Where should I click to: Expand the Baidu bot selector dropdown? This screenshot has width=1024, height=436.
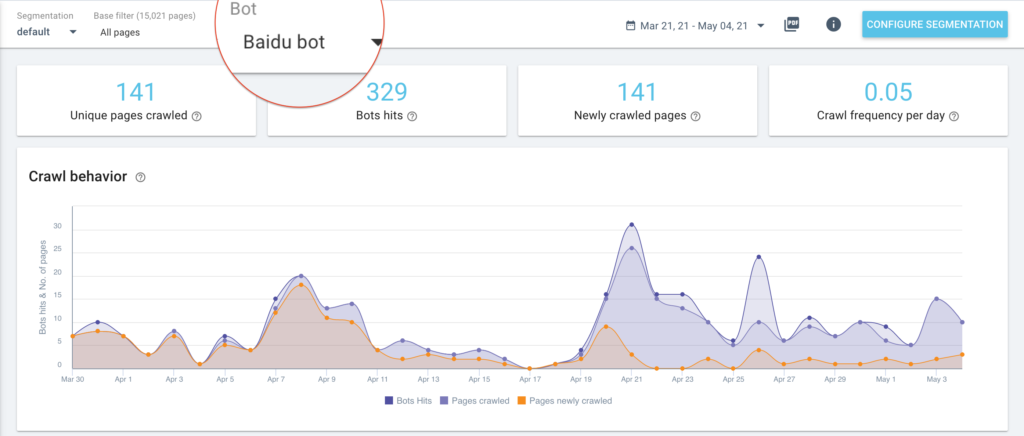point(312,42)
